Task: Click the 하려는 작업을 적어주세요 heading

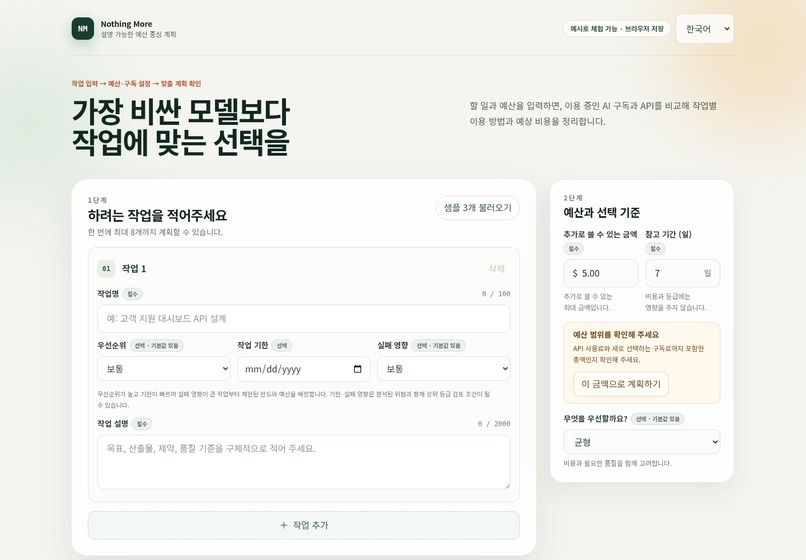Action: pos(157,215)
